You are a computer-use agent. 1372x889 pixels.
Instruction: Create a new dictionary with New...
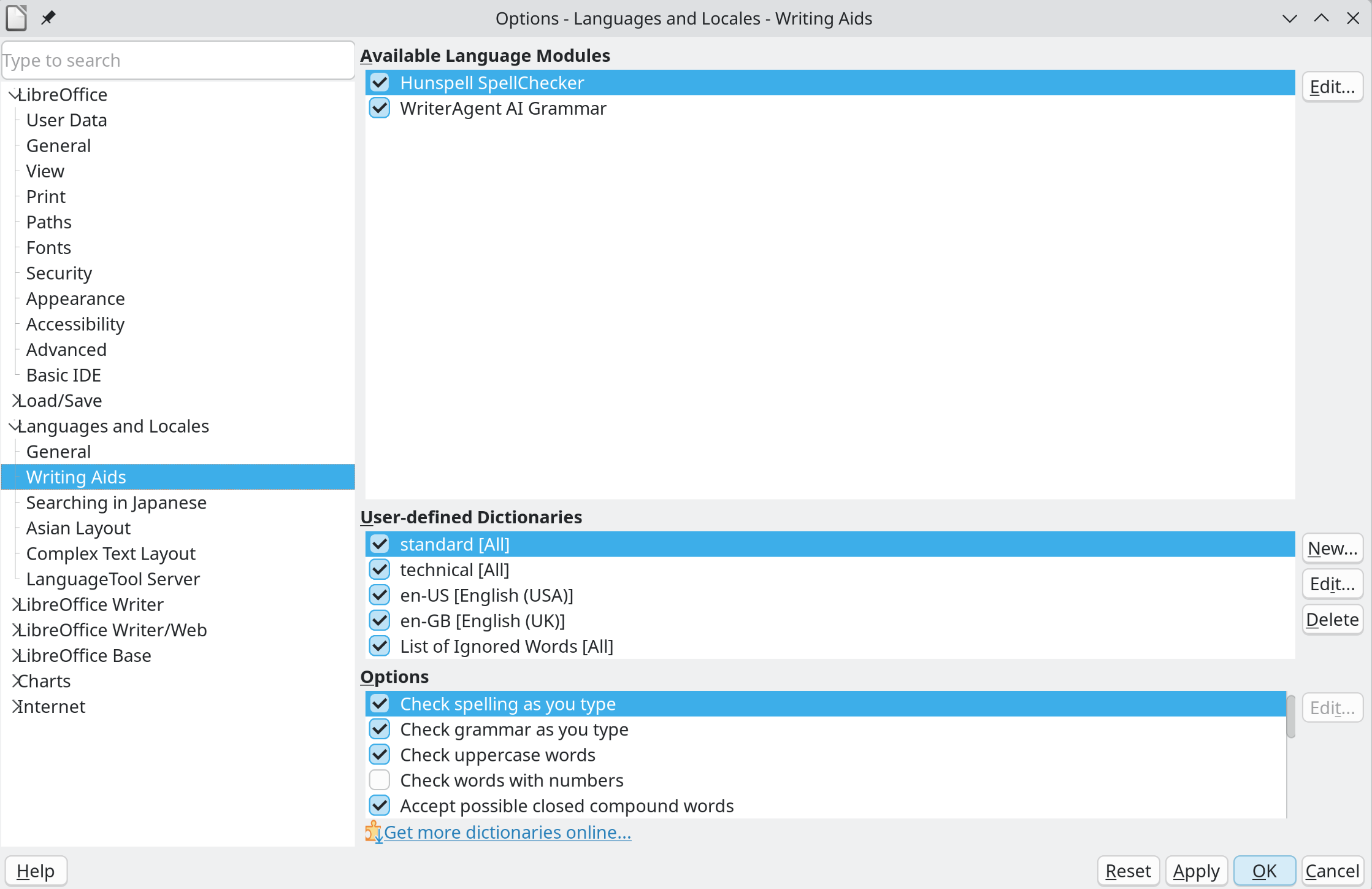click(x=1332, y=548)
